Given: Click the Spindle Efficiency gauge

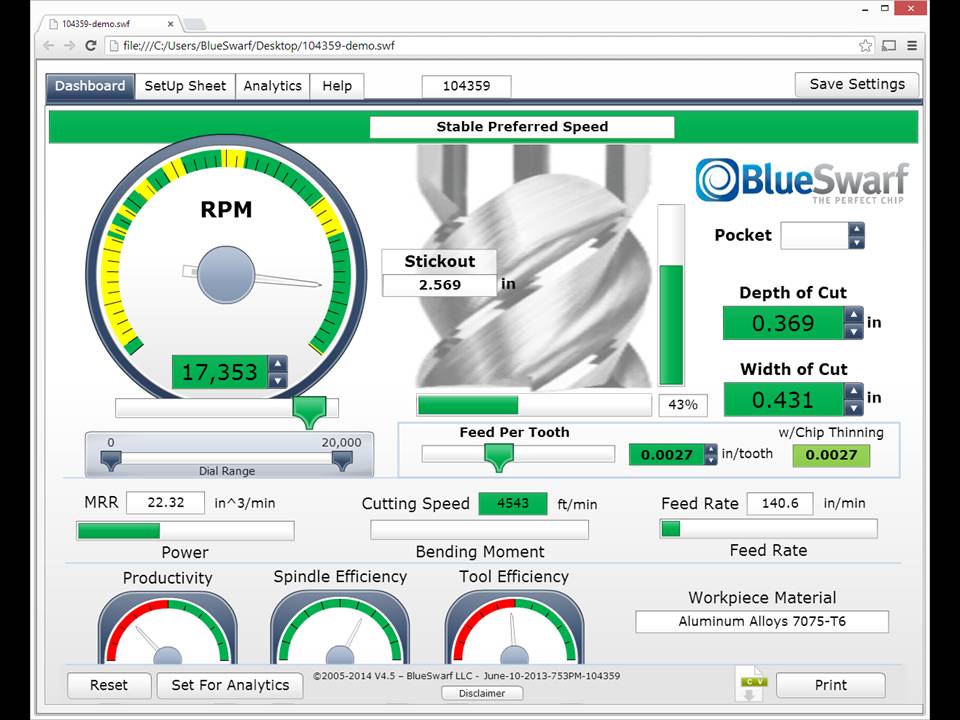Looking at the screenshot, I should pyautogui.click(x=340, y=628).
